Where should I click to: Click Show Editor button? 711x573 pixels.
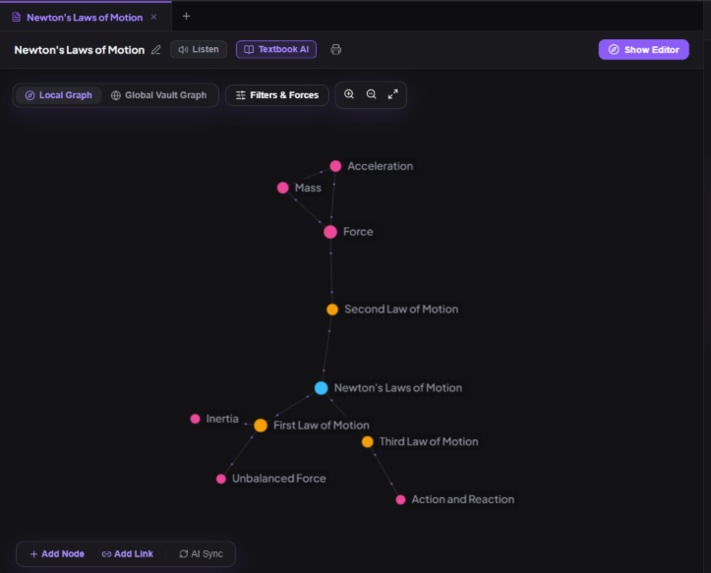[643, 49]
